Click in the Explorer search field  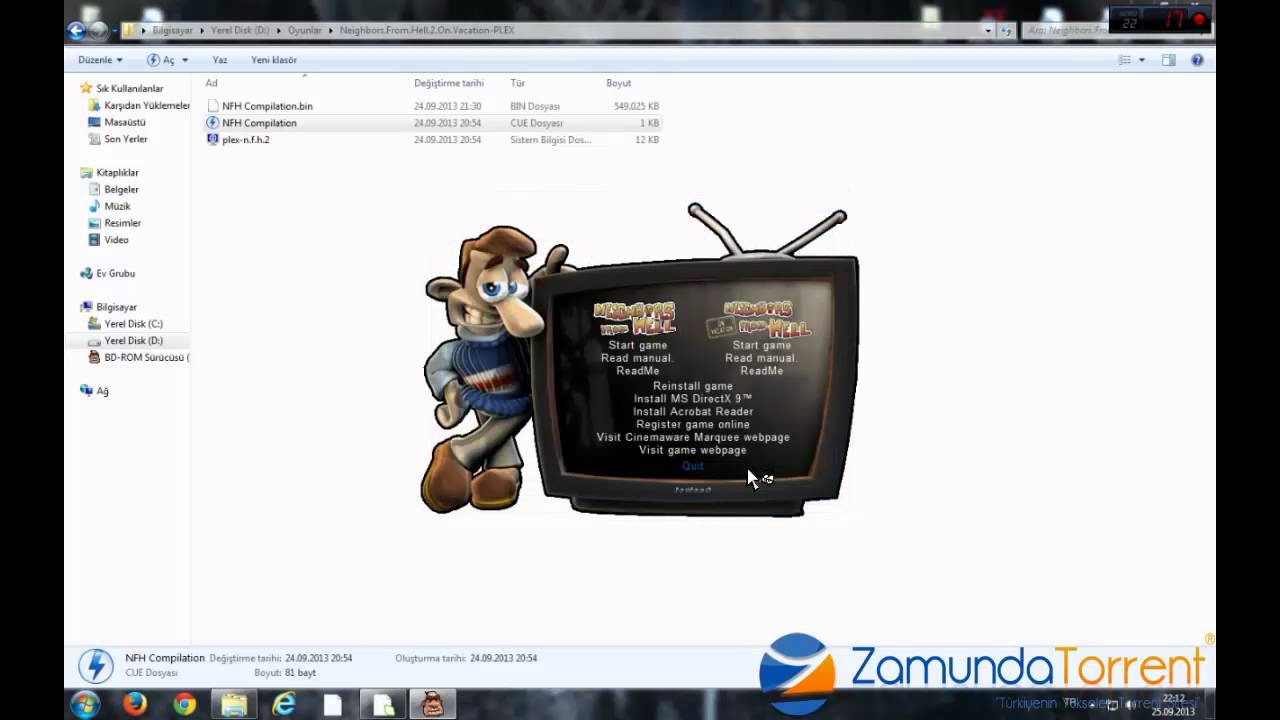(1068, 30)
